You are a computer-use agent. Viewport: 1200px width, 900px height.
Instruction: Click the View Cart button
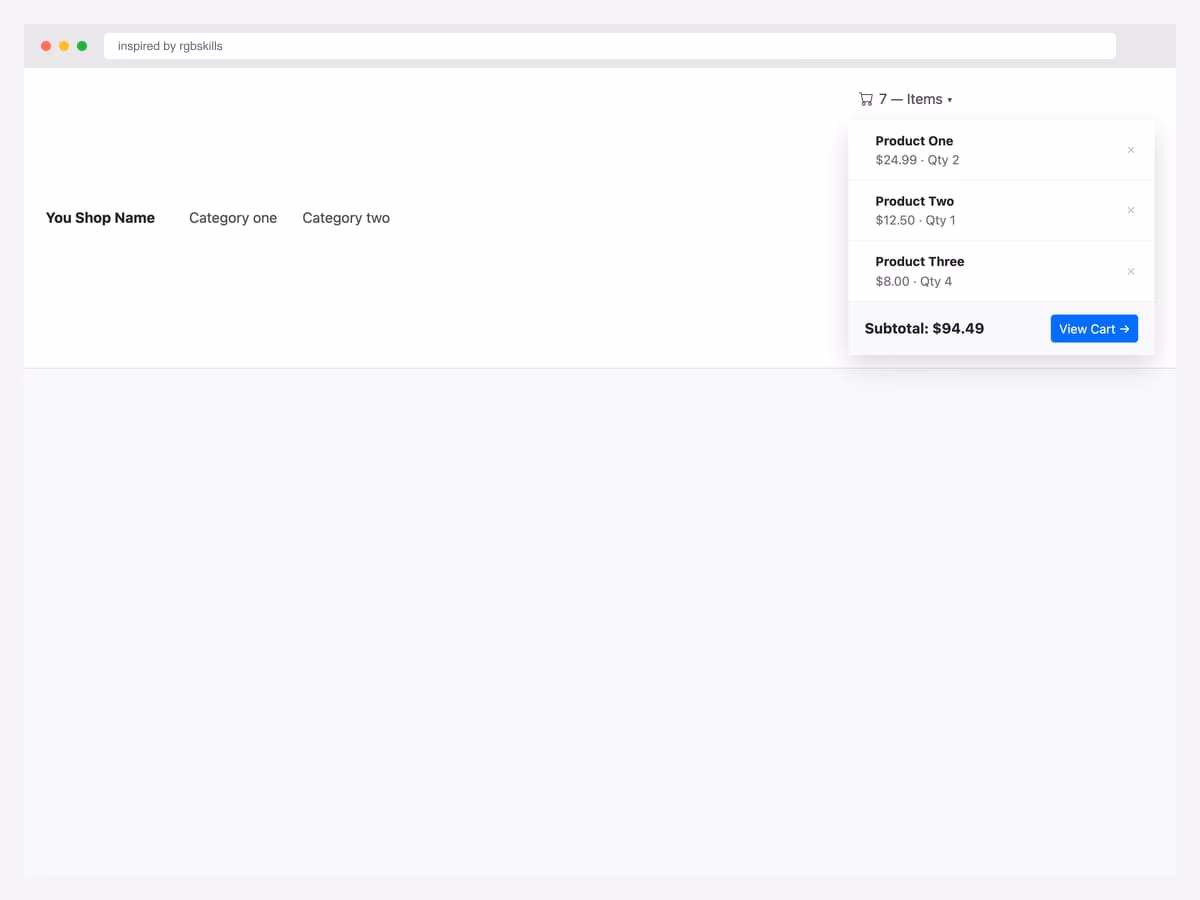coord(1094,329)
